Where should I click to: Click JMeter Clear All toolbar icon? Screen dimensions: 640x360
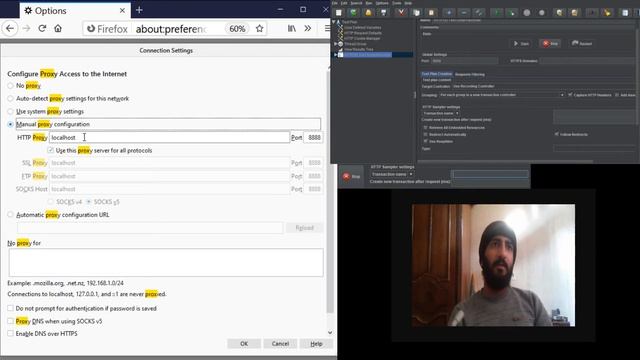[x=575, y=13]
